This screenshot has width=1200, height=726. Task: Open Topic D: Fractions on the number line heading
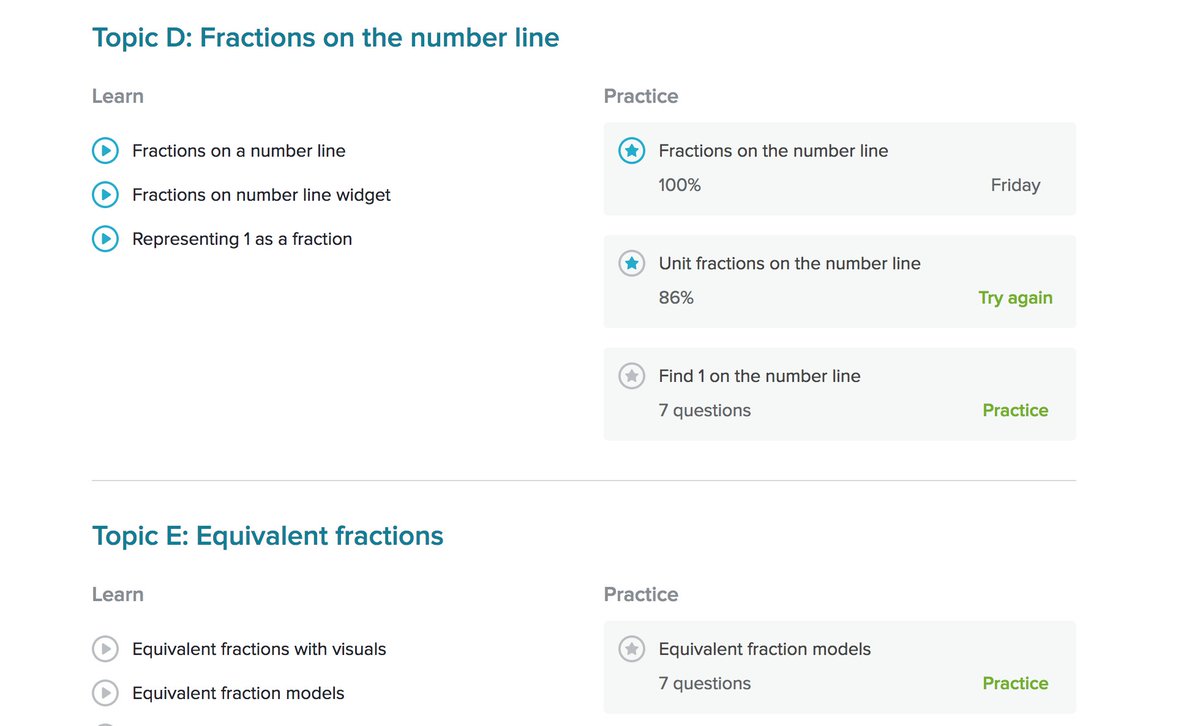pos(325,38)
